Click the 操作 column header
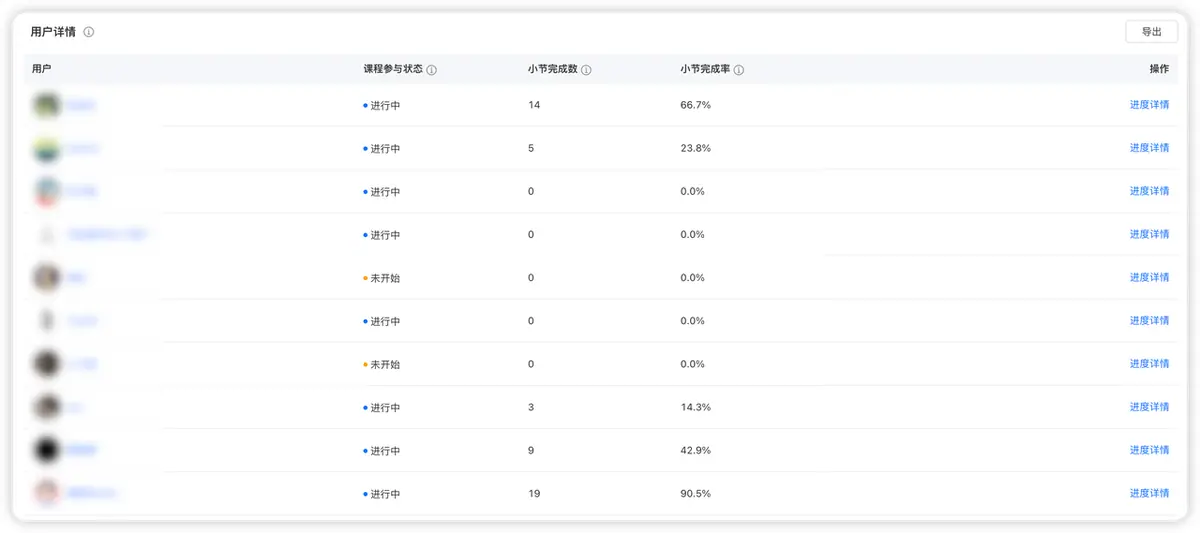 pyautogui.click(x=1159, y=69)
